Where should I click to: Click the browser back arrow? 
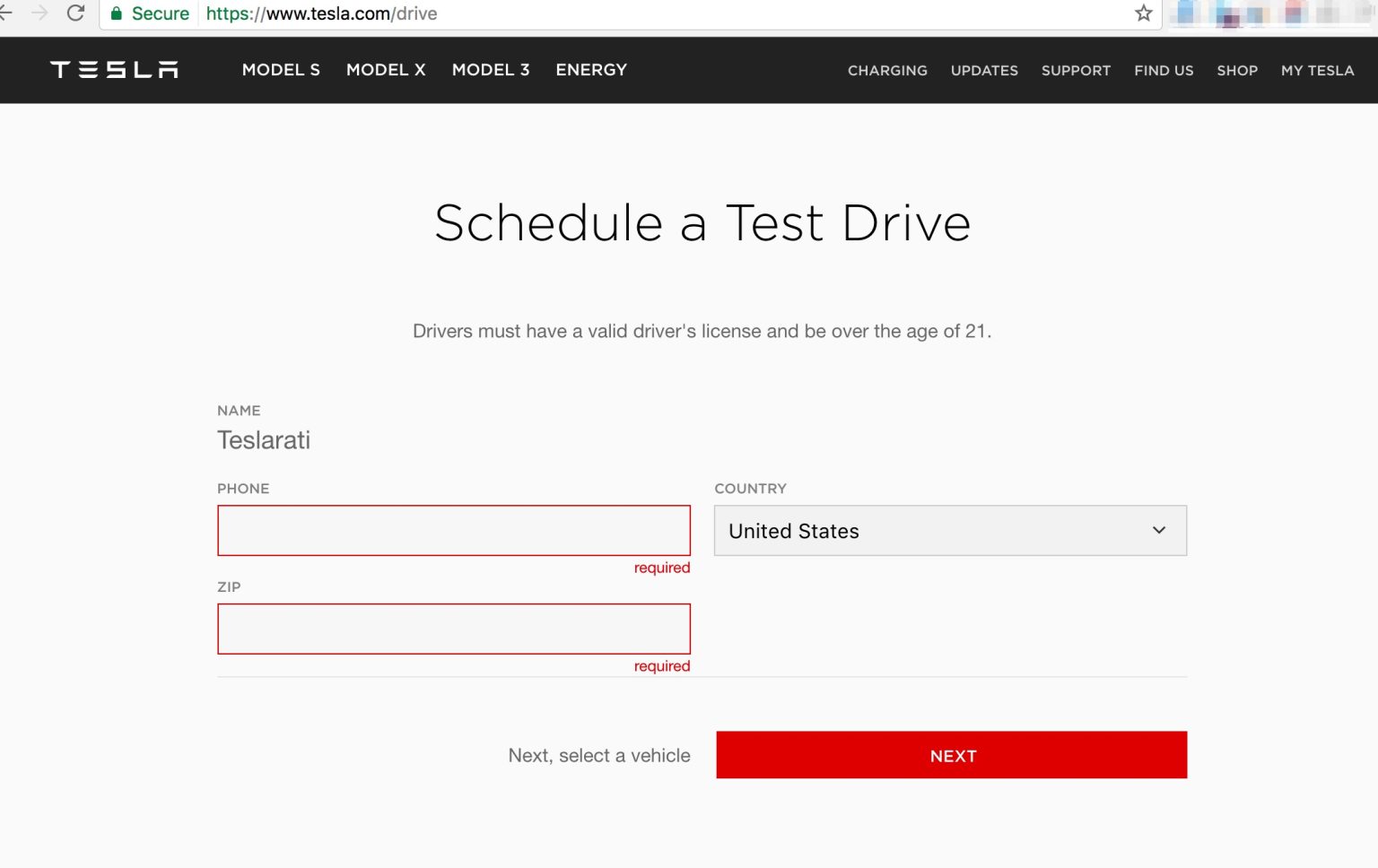(5, 13)
